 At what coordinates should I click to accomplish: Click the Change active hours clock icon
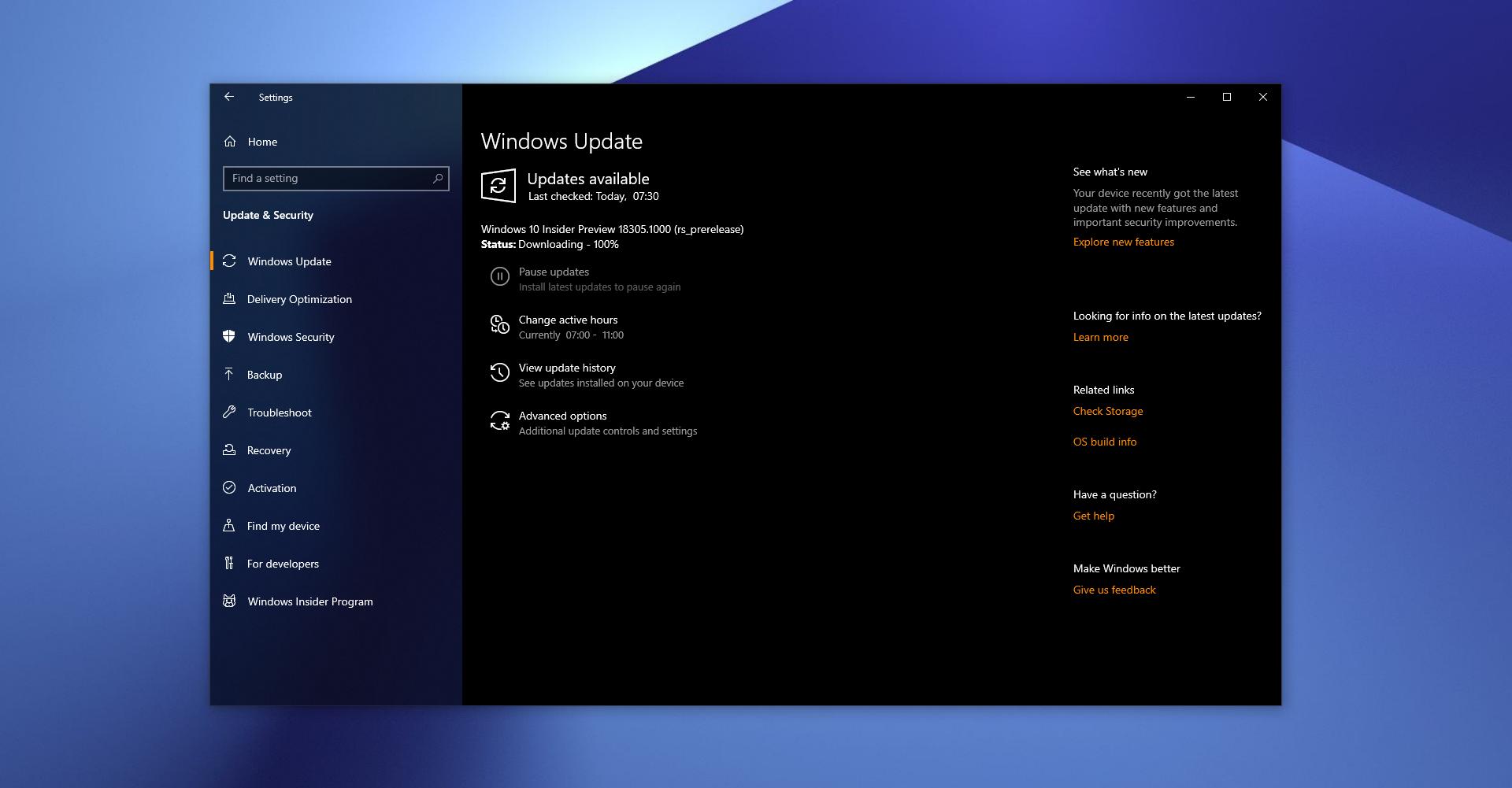click(500, 324)
